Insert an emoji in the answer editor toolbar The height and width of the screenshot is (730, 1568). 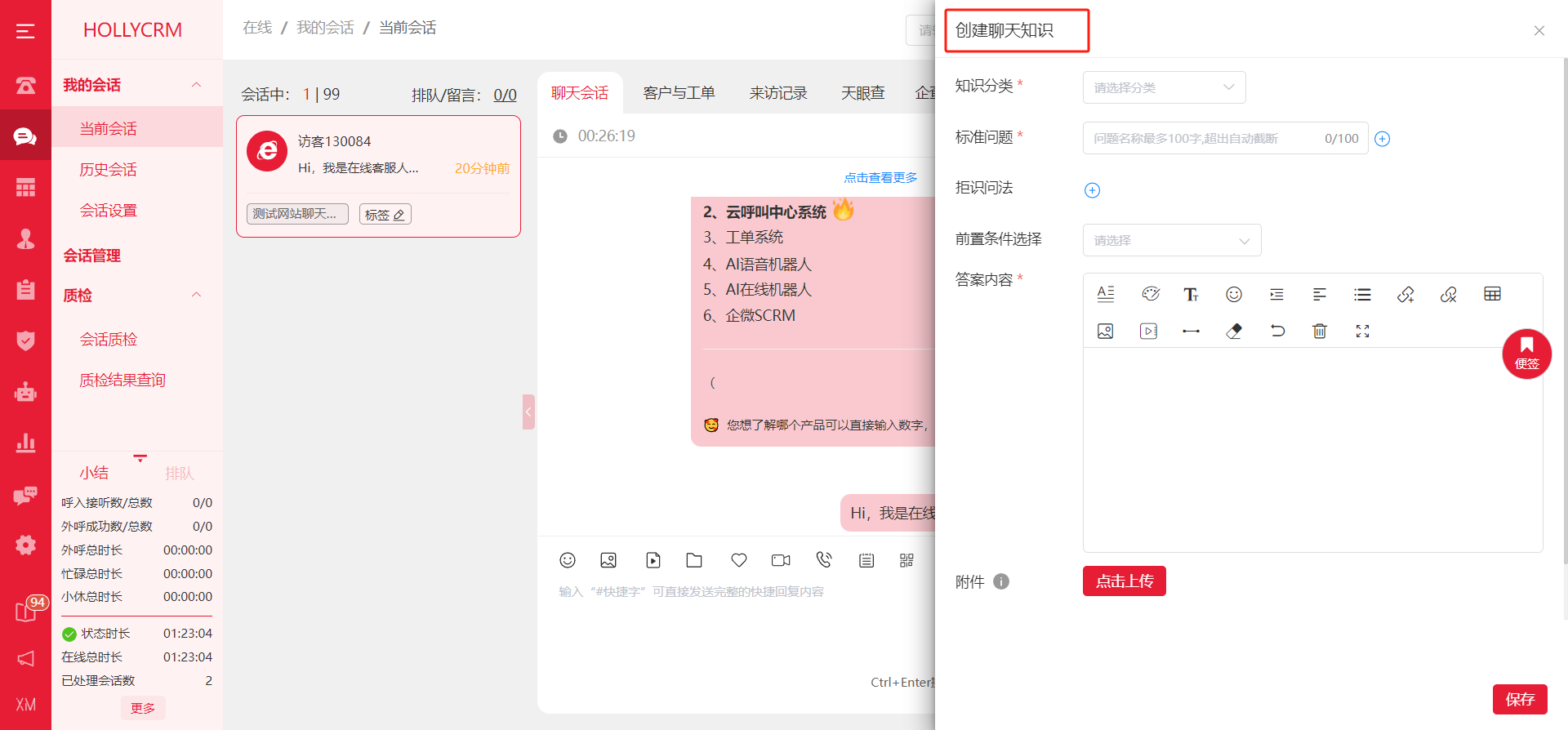pos(1234,294)
